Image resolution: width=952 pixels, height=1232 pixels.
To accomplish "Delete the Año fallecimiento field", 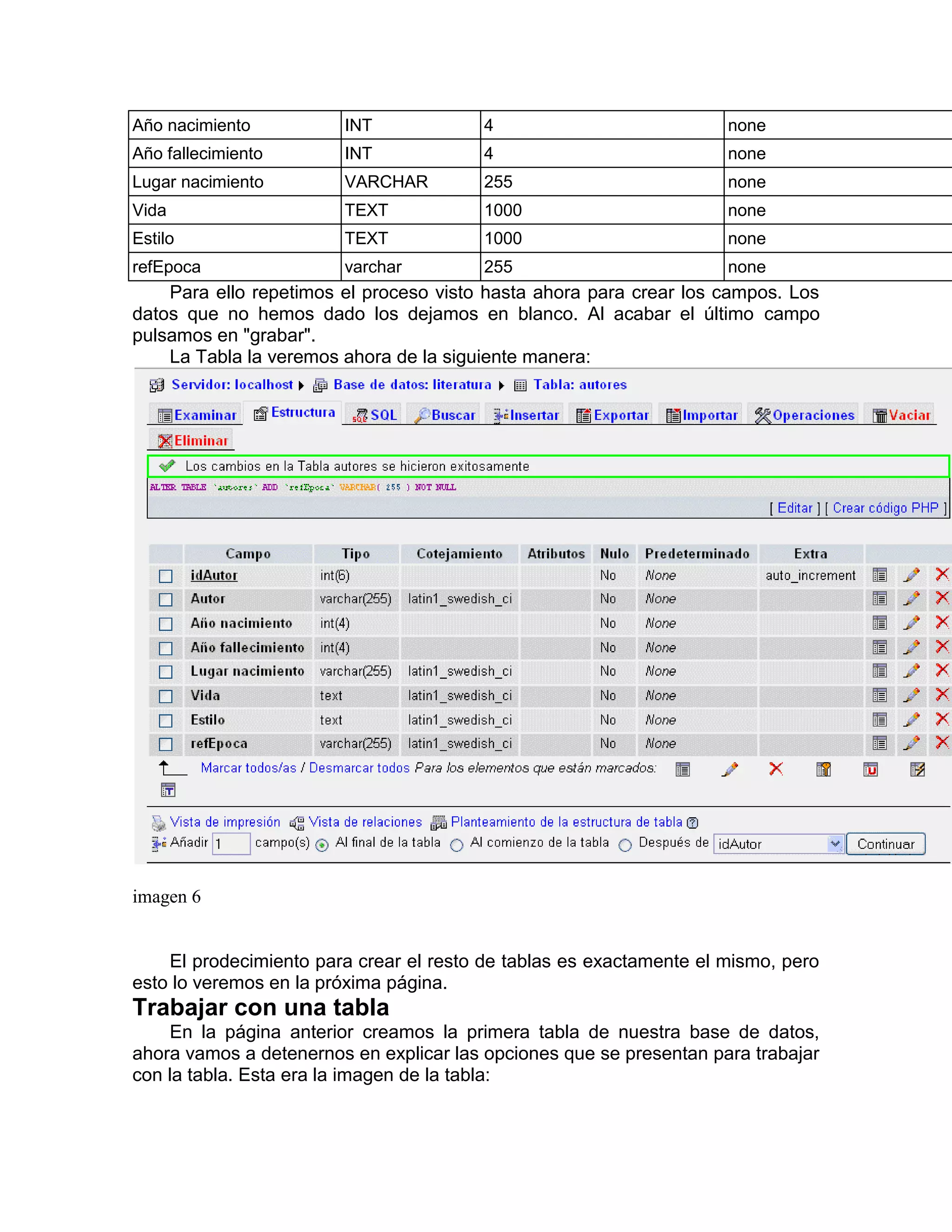I will 942,647.
